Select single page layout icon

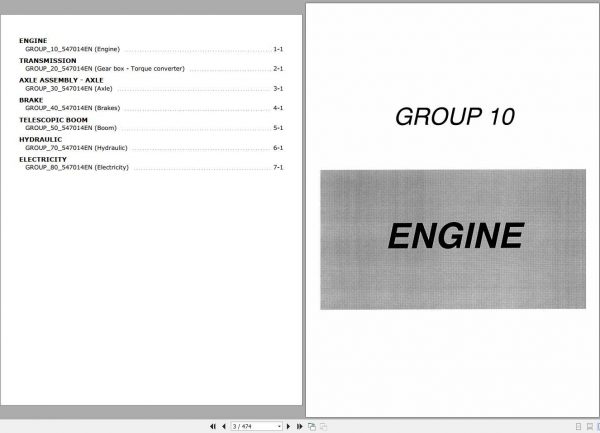pos(579,426)
